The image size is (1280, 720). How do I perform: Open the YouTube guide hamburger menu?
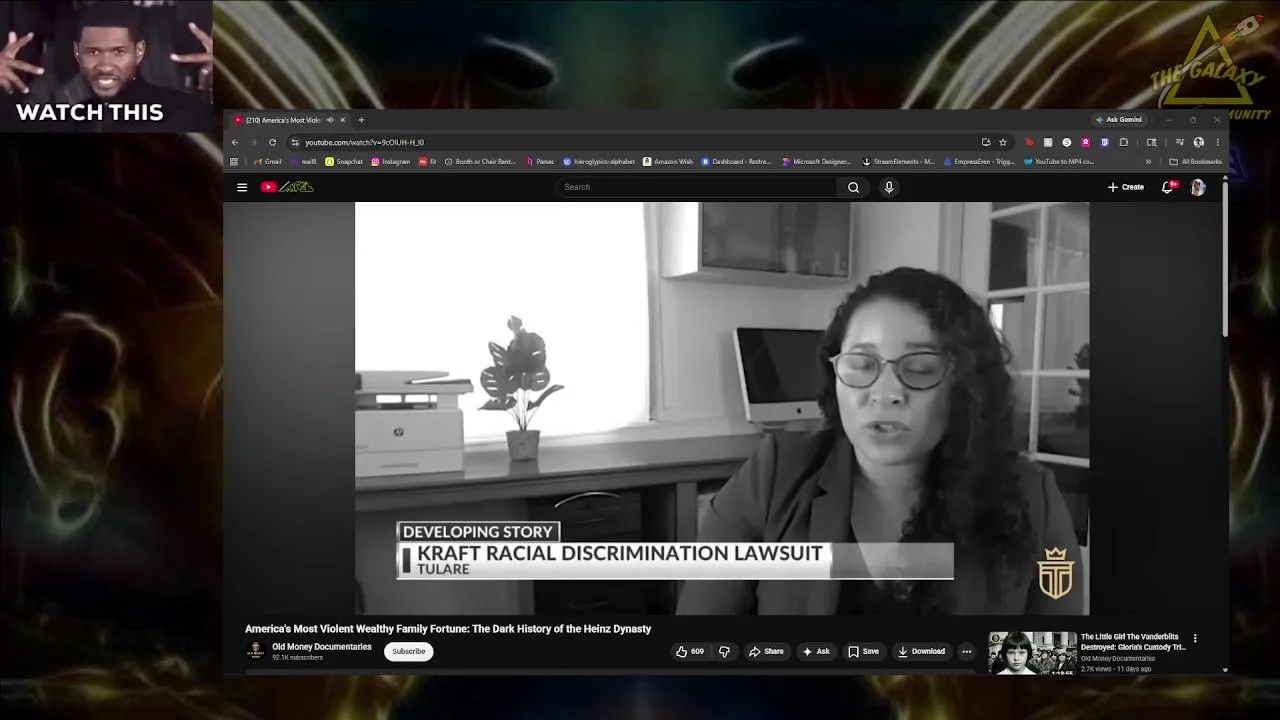[241, 187]
